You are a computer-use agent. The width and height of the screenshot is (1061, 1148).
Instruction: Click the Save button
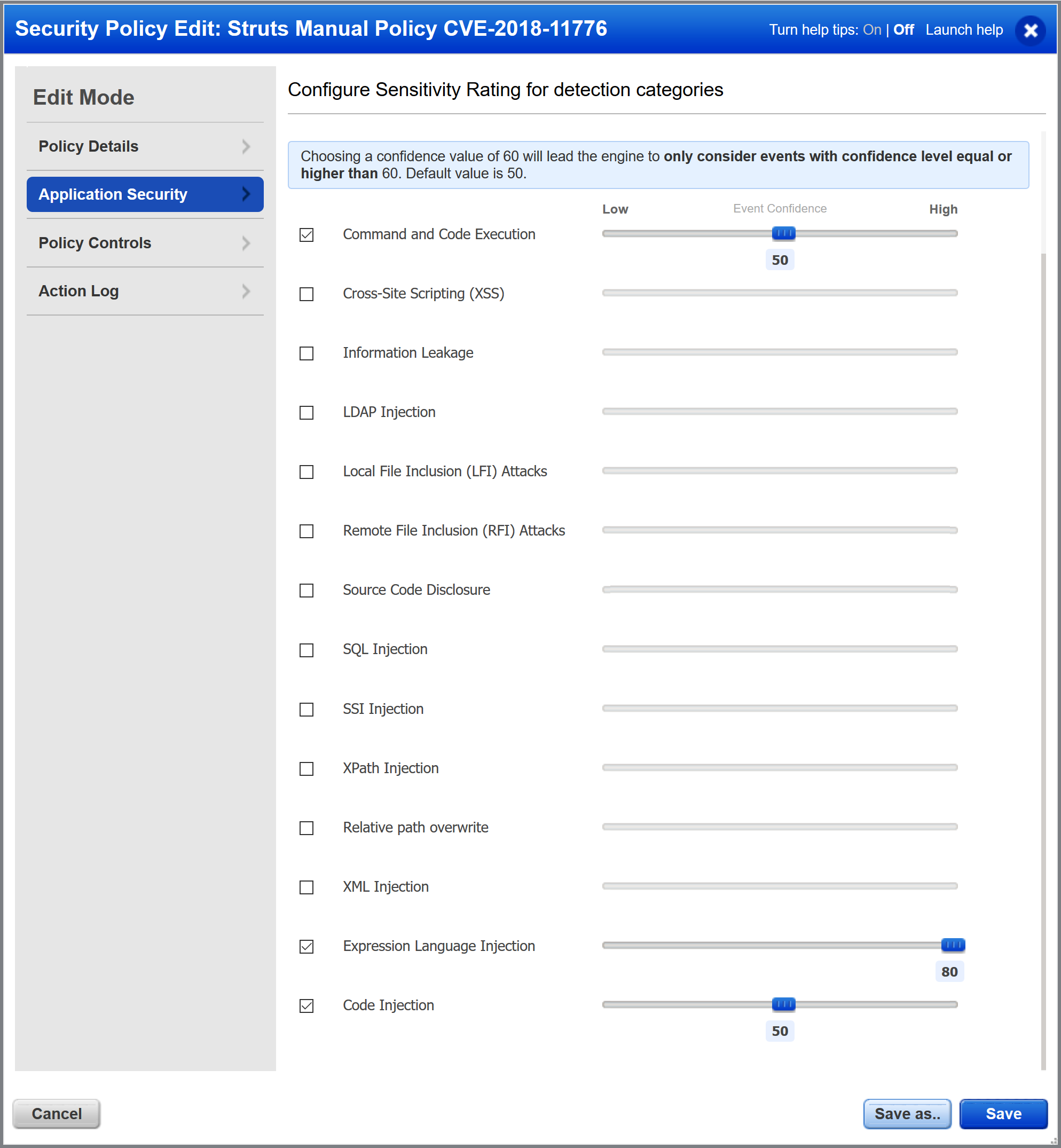[1003, 1114]
